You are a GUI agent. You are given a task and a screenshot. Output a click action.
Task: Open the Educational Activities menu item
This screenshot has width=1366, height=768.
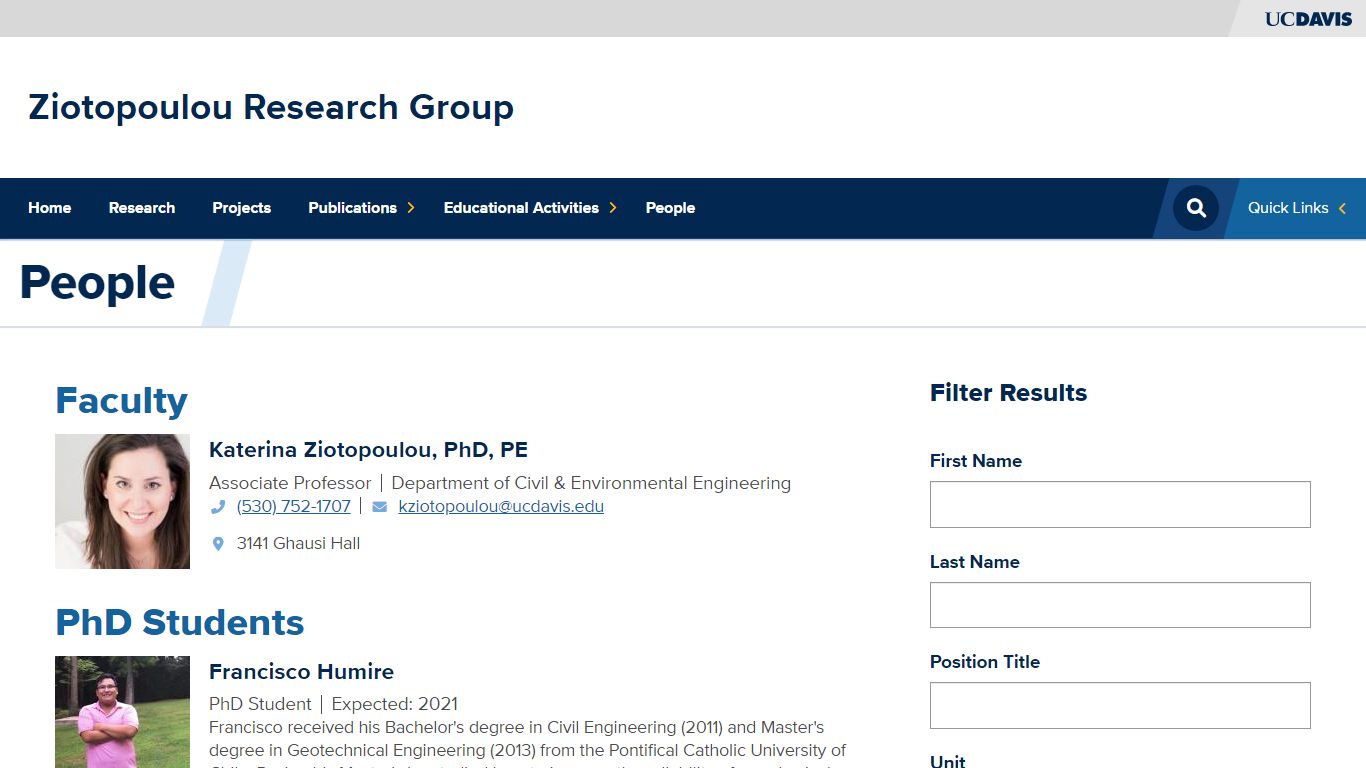tap(521, 208)
